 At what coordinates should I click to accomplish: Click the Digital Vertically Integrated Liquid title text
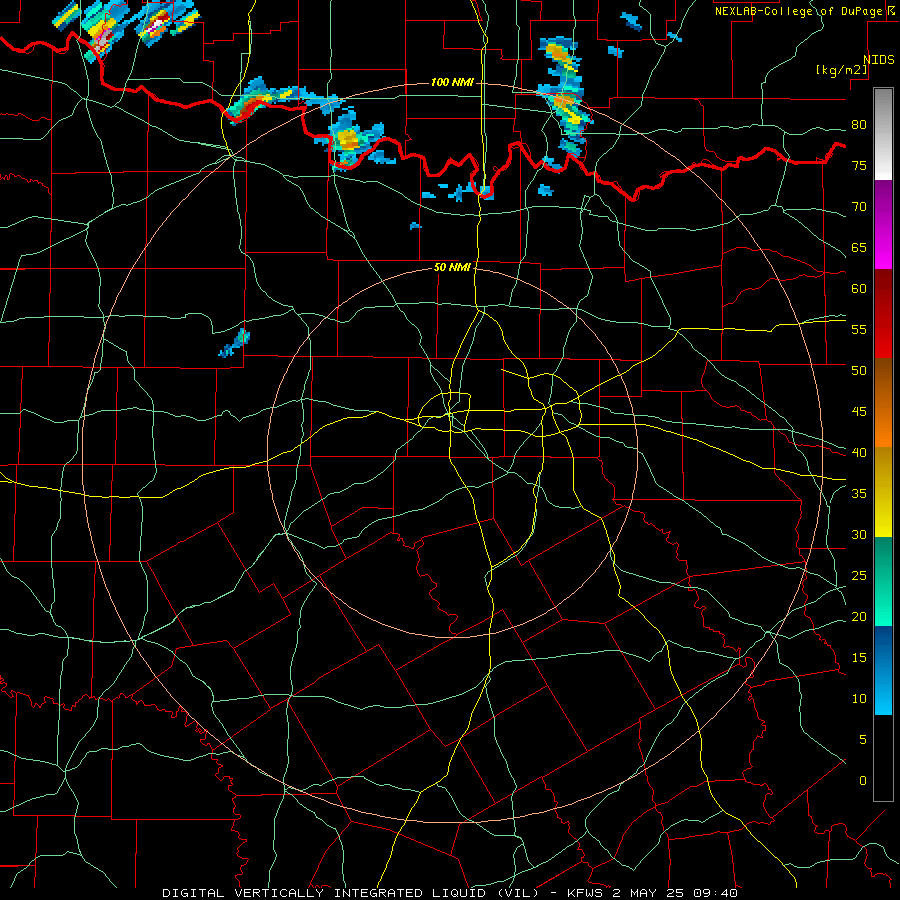pos(350,893)
